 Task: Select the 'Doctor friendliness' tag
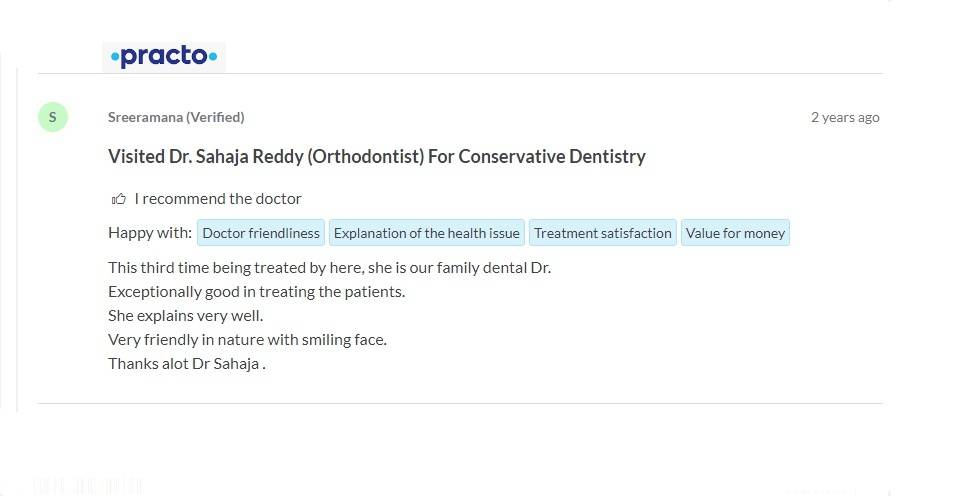[261, 233]
